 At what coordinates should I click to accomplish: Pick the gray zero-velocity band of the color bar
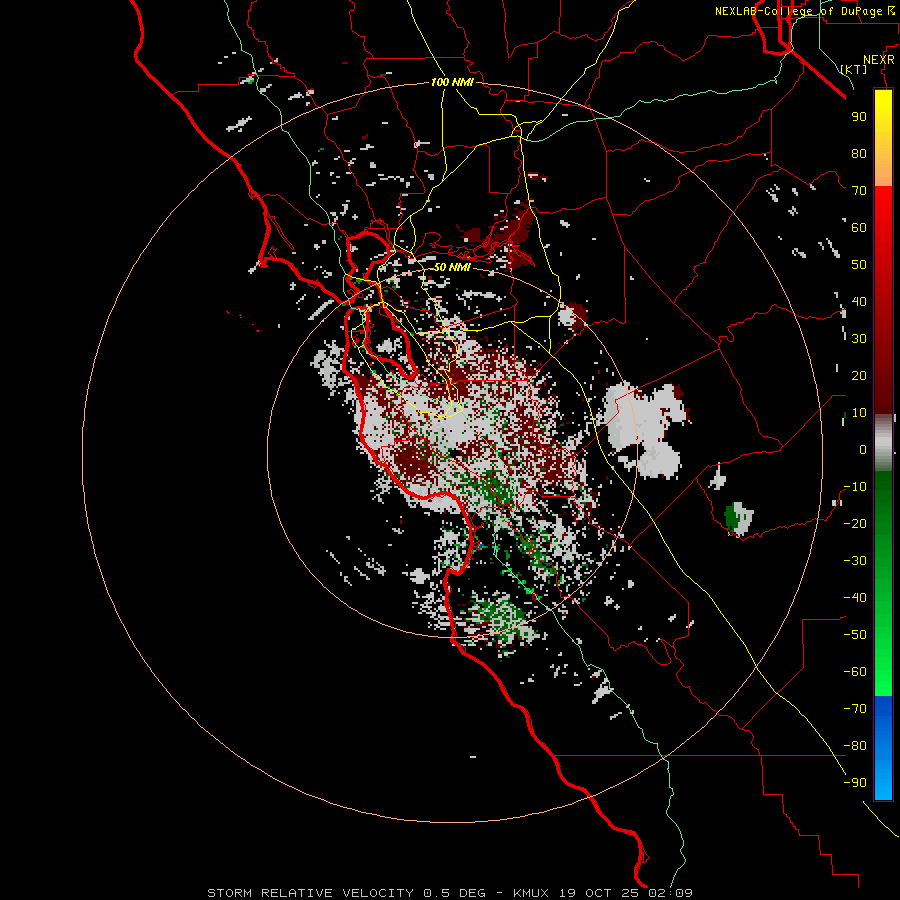(x=883, y=443)
